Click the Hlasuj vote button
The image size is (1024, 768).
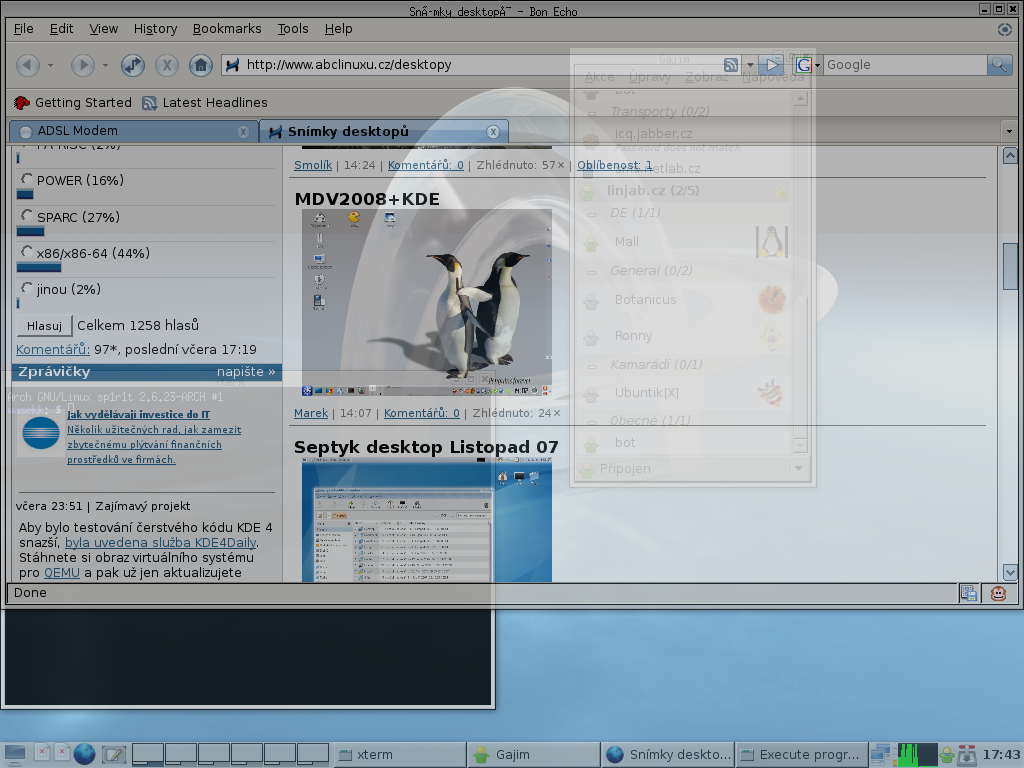point(44,325)
